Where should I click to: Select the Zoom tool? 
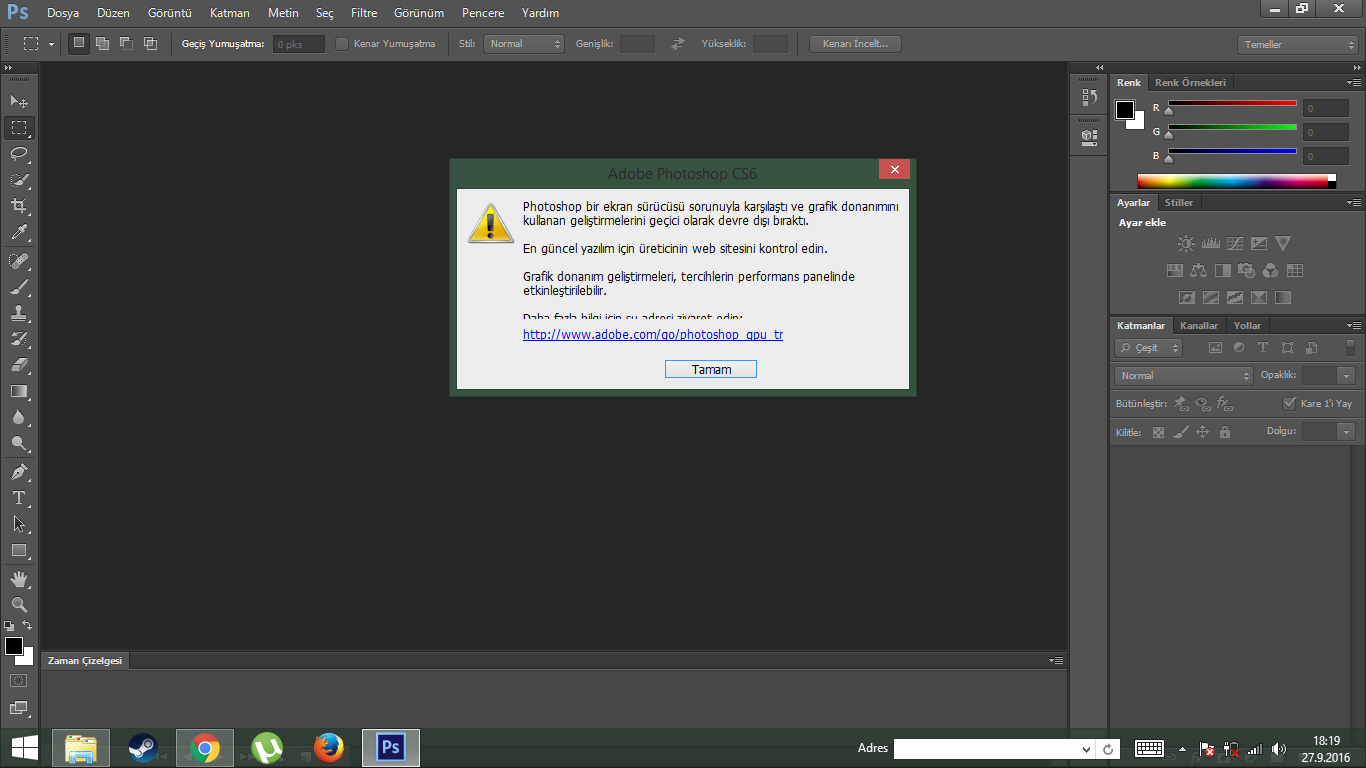tap(19, 605)
